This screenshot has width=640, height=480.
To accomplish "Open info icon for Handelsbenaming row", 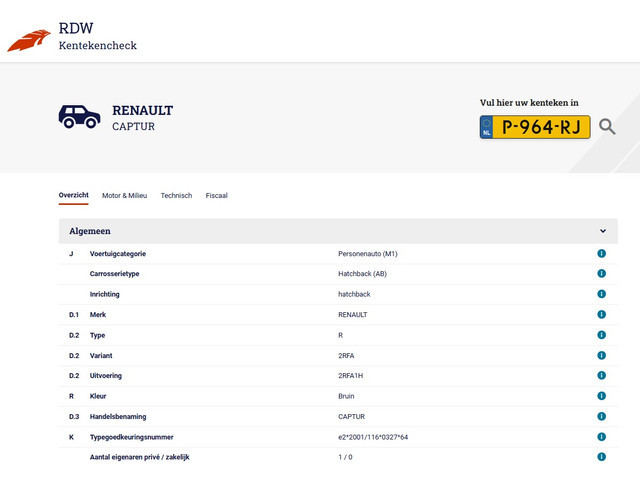I will [602, 416].
